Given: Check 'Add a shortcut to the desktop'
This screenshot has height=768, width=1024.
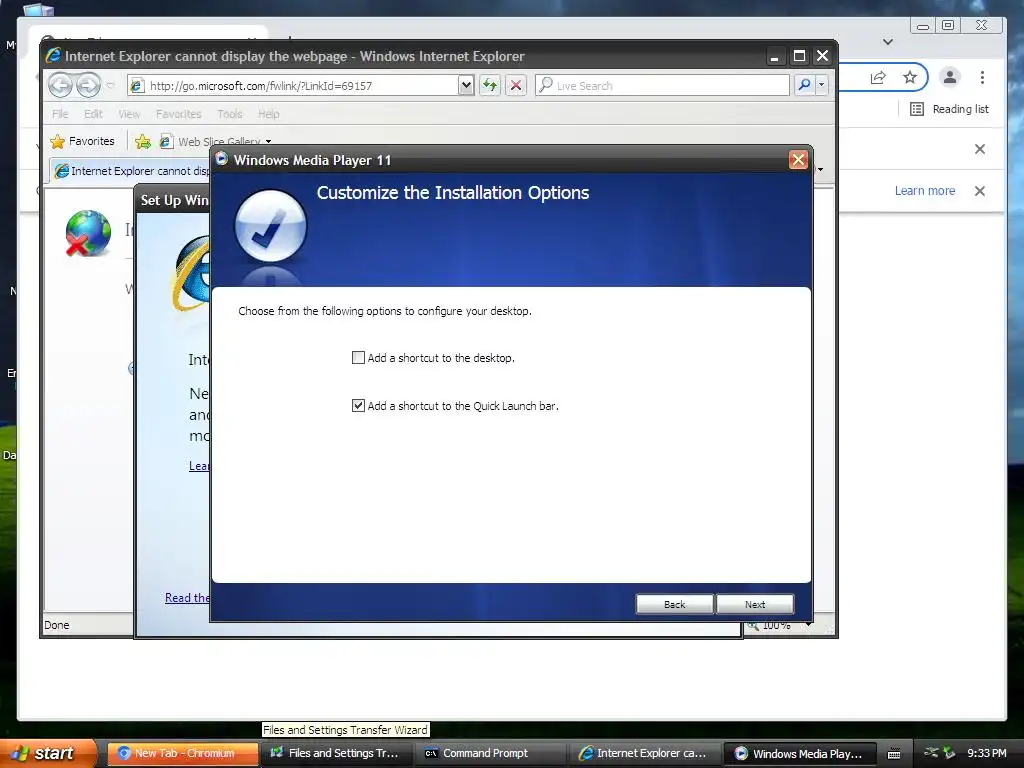Looking at the screenshot, I should pyautogui.click(x=358, y=357).
